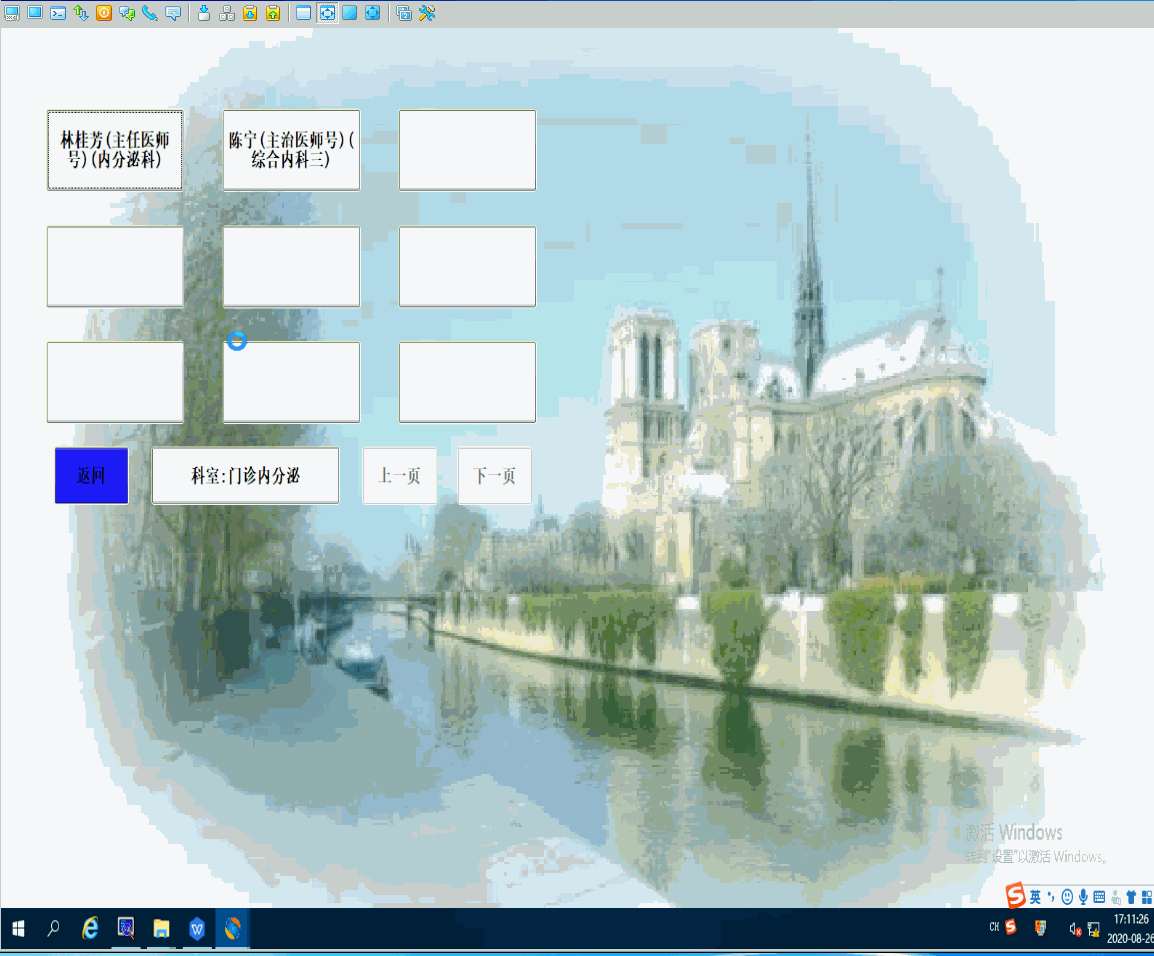This screenshot has height=956, width=1154.
Task: Open the single speech bubble message icon
Action: (173, 13)
